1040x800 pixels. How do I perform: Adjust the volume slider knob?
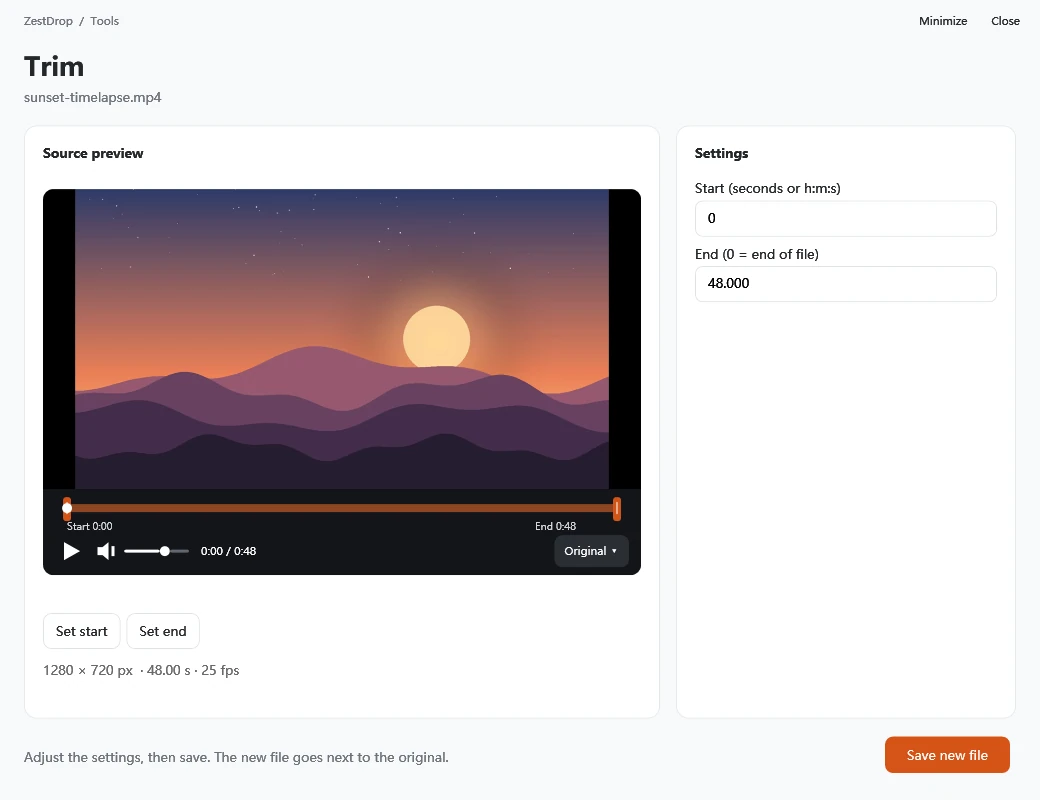point(164,551)
